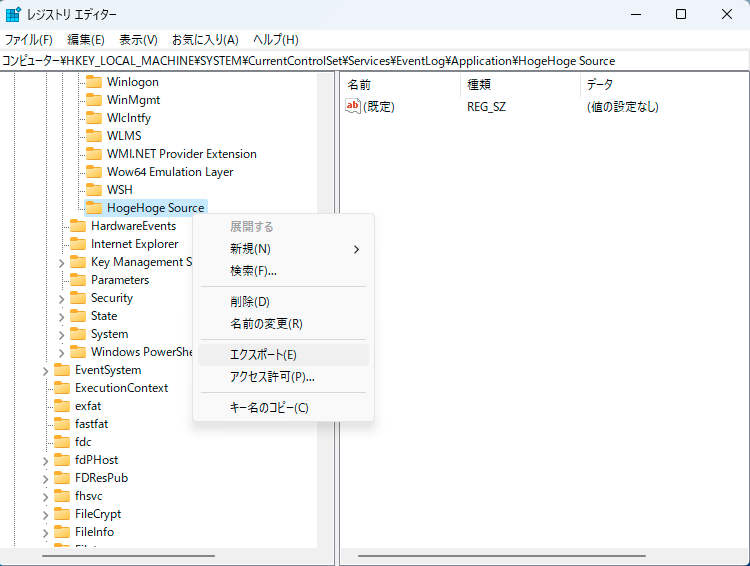Click the WSH folder icon
Image resolution: width=750 pixels, height=566 pixels.
tap(93, 190)
